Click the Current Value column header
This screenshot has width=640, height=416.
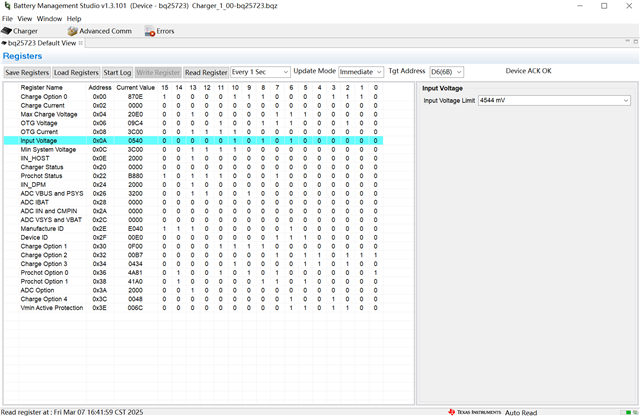tap(136, 88)
